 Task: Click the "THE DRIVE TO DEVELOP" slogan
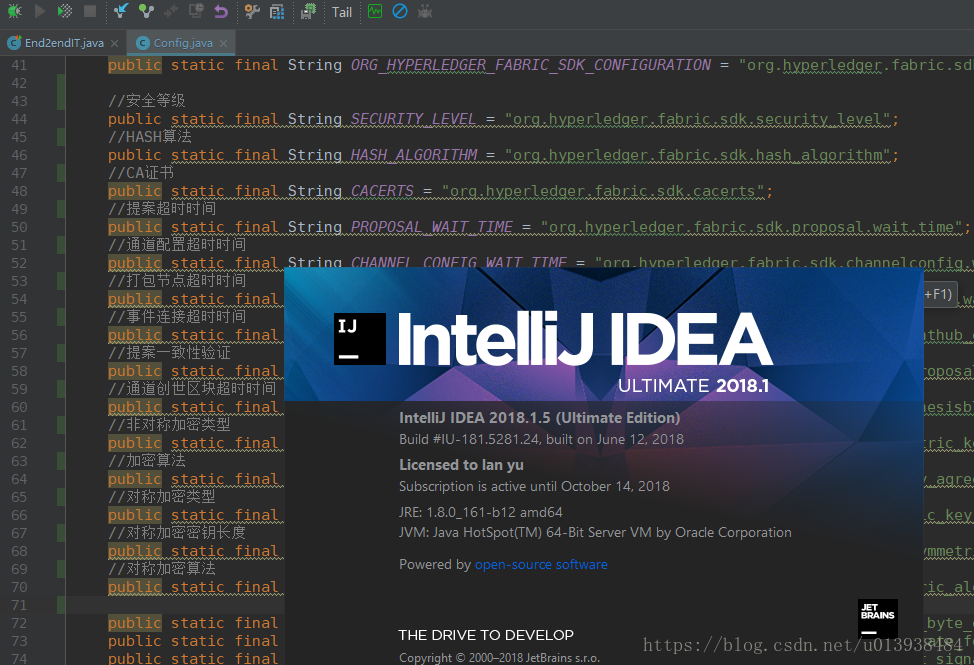click(x=486, y=635)
